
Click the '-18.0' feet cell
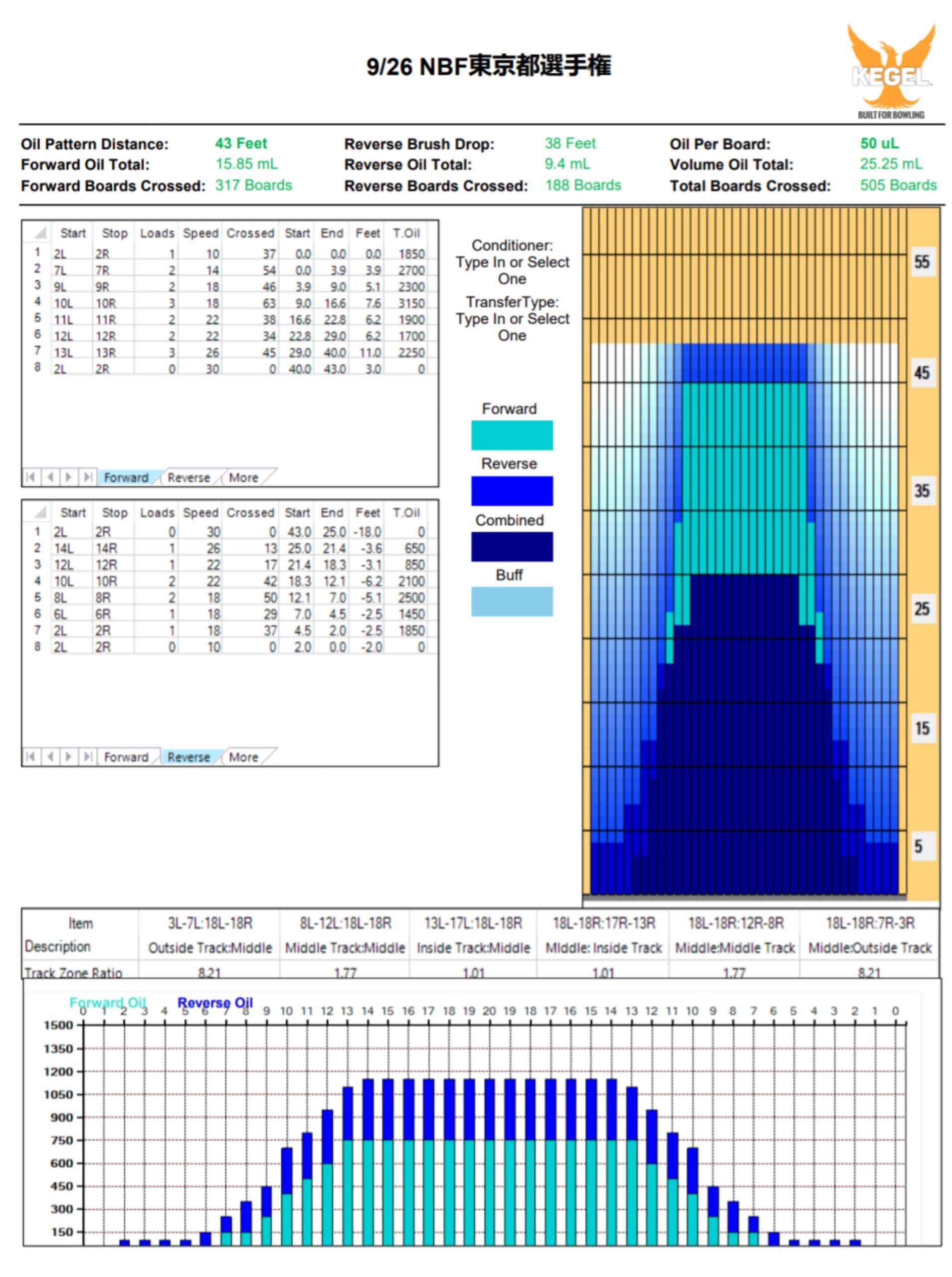pos(367,532)
